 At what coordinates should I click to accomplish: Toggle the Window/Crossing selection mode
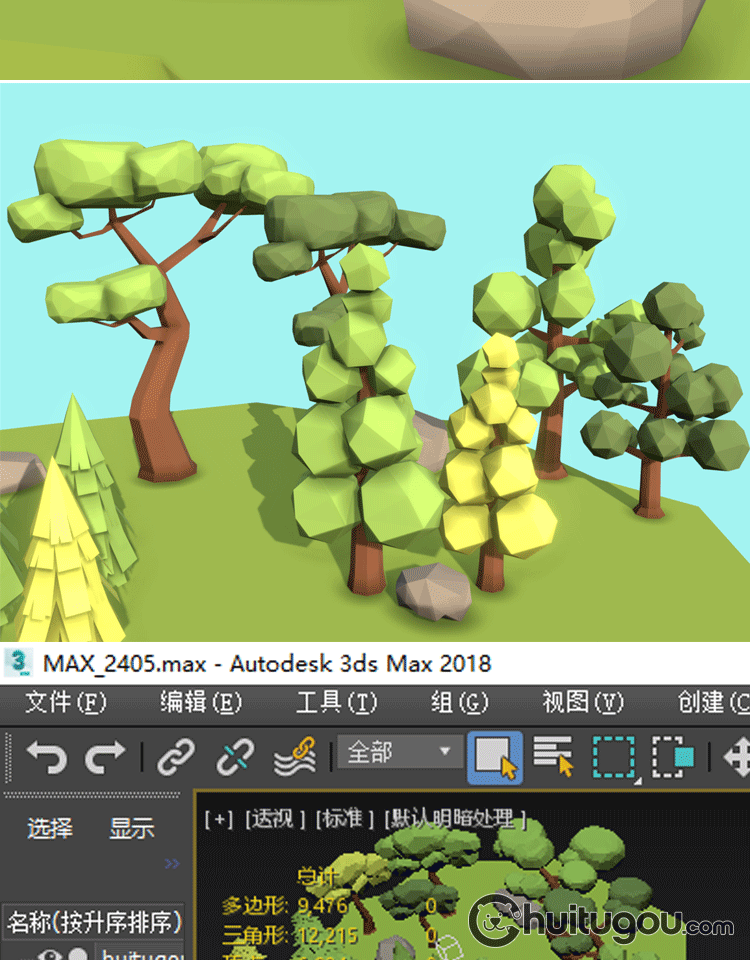click(673, 757)
